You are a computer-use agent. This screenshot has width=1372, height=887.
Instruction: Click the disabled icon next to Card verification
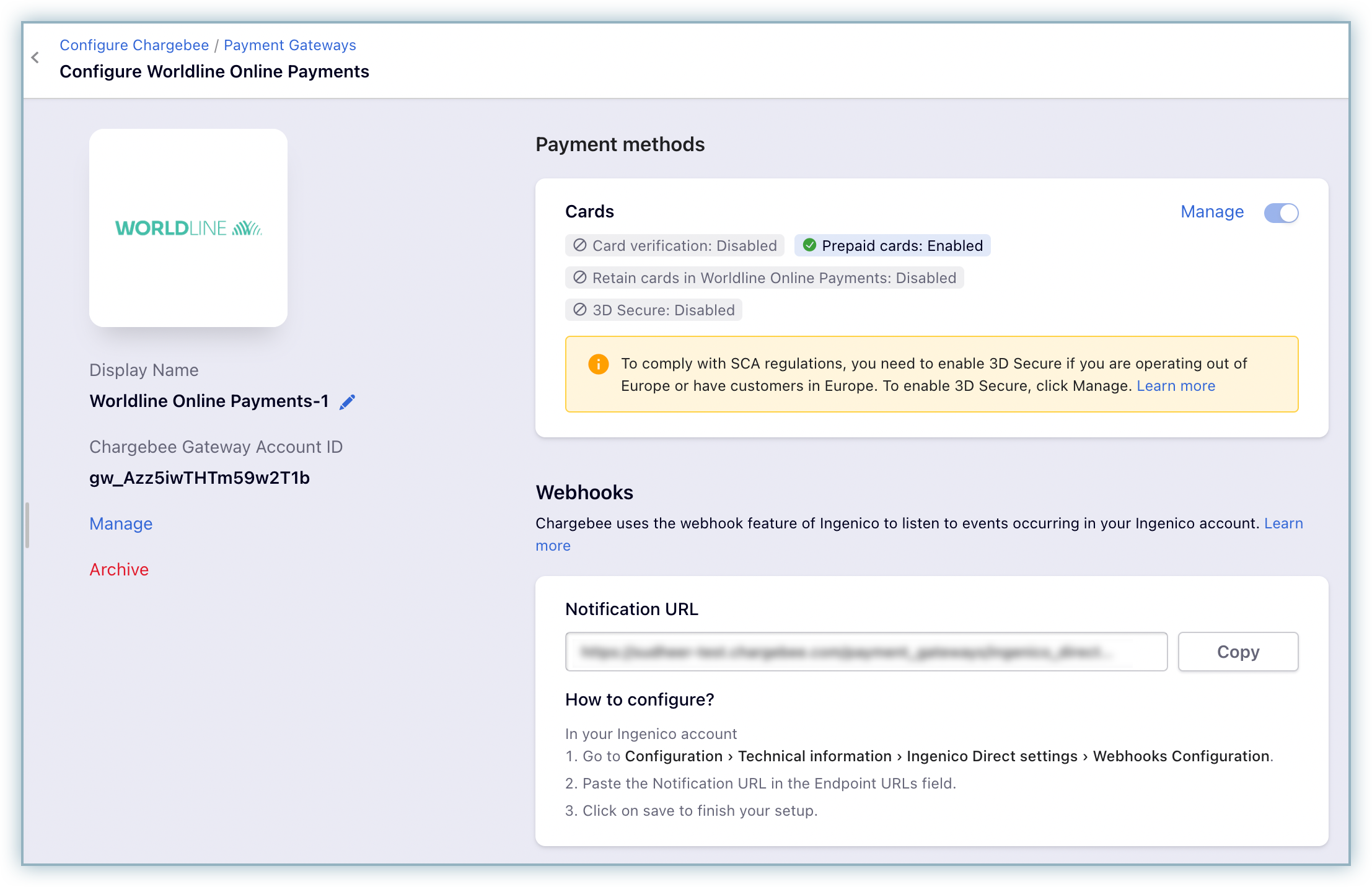580,245
